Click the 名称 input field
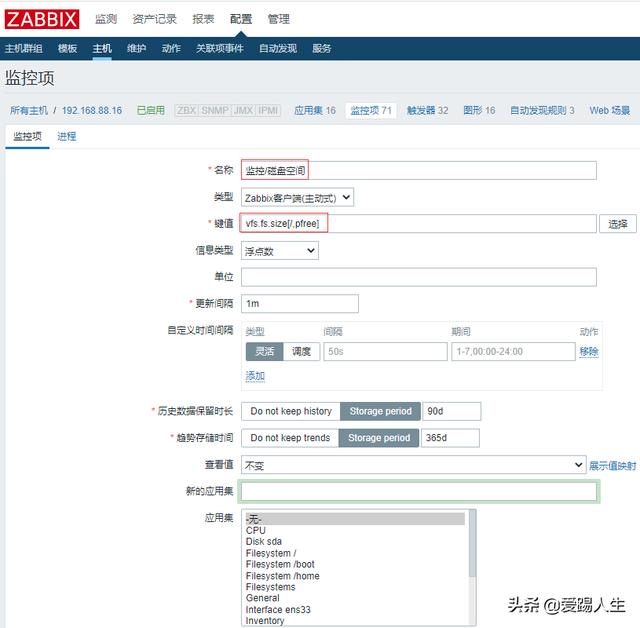Image resolution: width=640 pixels, height=628 pixels. coord(419,170)
